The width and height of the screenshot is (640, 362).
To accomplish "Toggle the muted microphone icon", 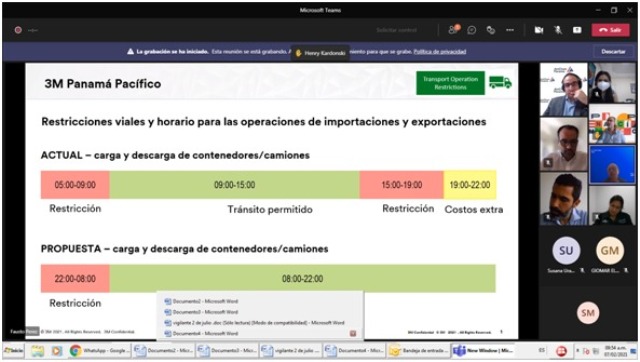I will pyautogui.click(x=558, y=30).
